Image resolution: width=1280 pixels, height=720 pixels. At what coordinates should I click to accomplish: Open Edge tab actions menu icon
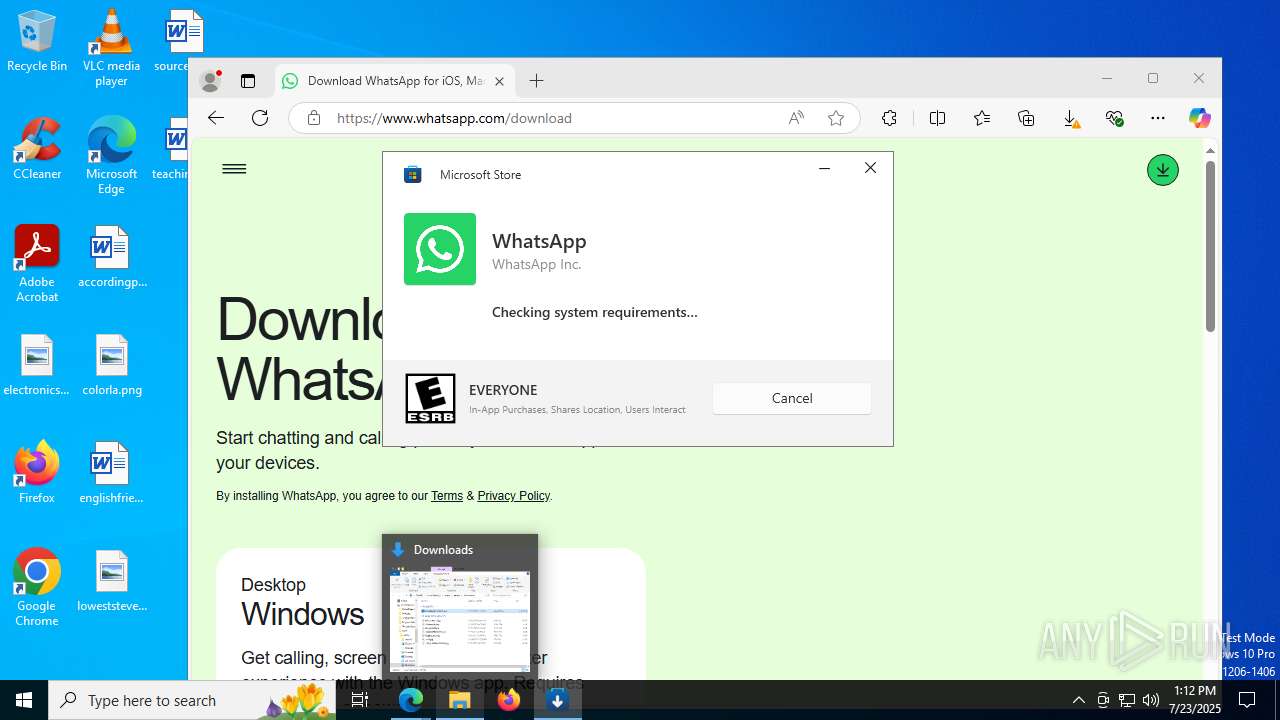point(248,81)
